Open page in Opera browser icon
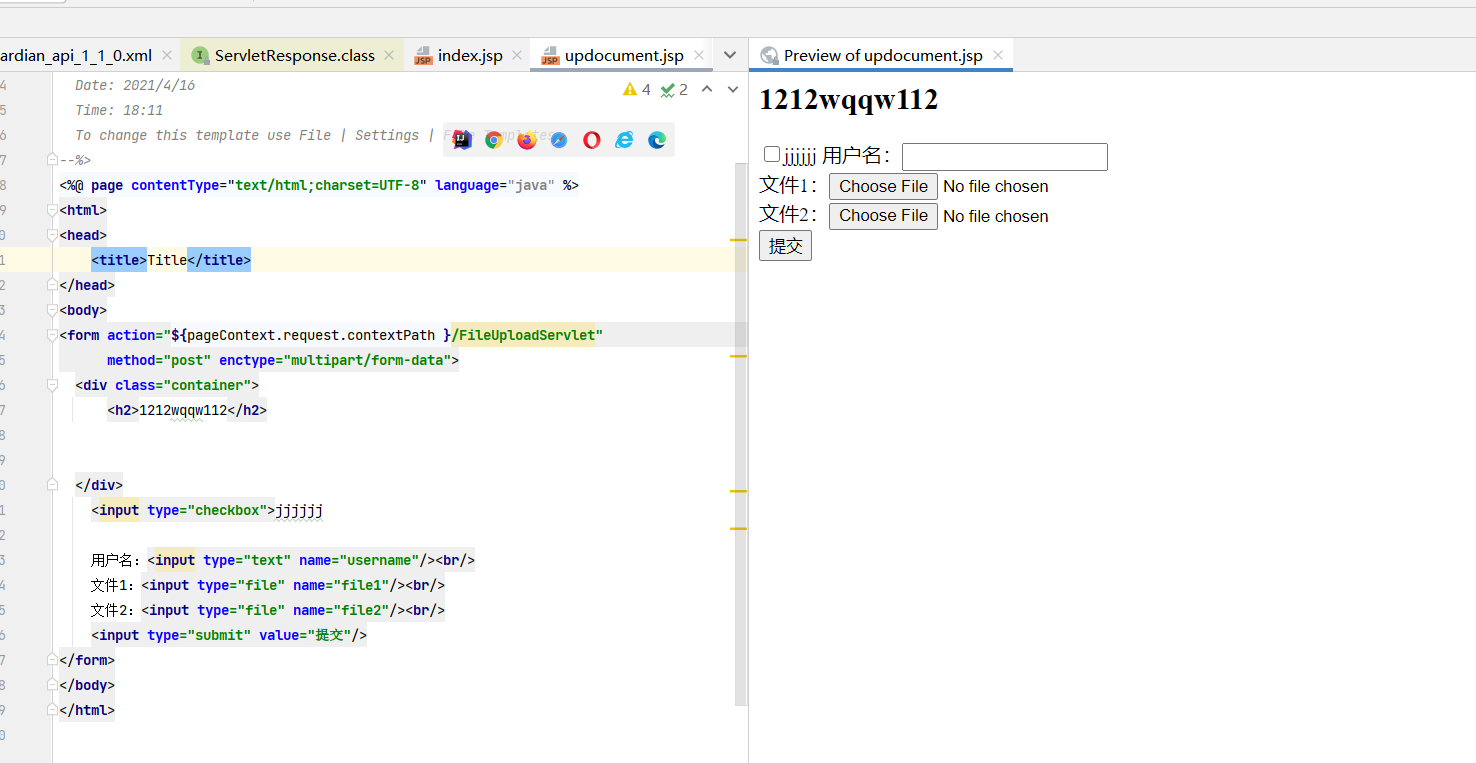The height and width of the screenshot is (763, 1476). tap(592, 140)
